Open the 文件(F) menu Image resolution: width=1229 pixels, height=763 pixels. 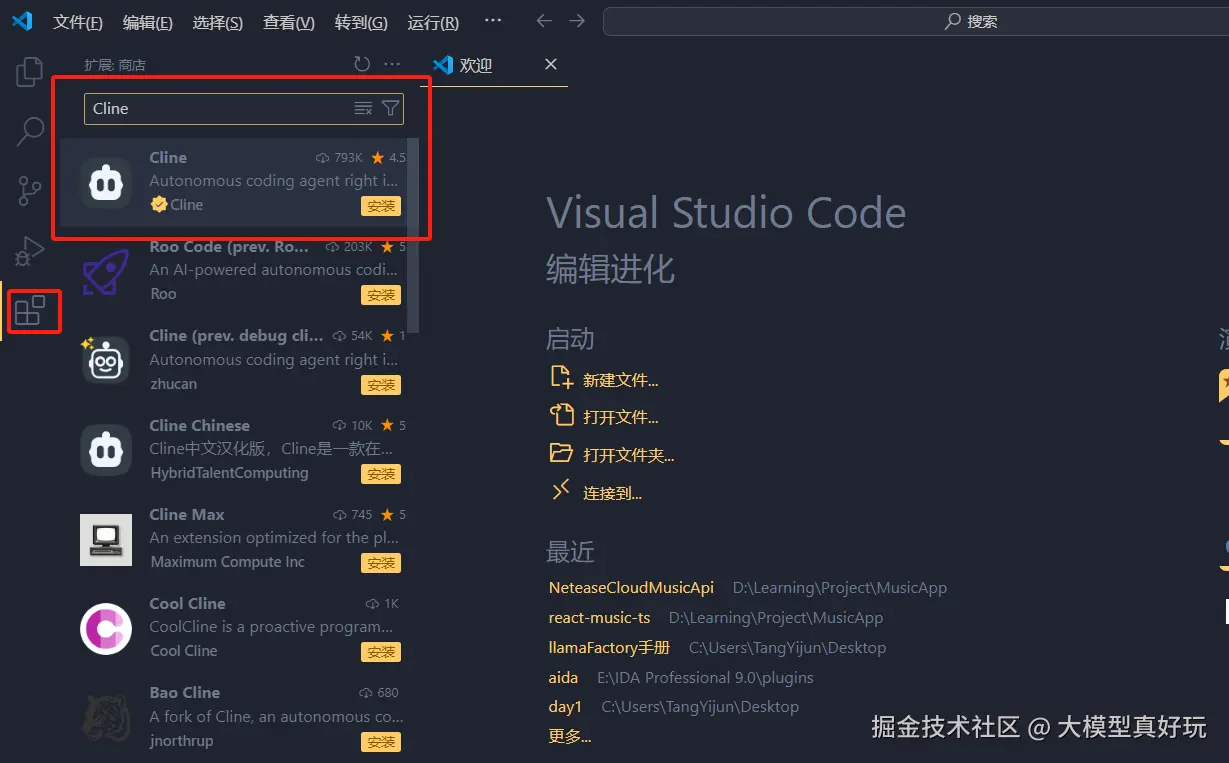click(77, 22)
